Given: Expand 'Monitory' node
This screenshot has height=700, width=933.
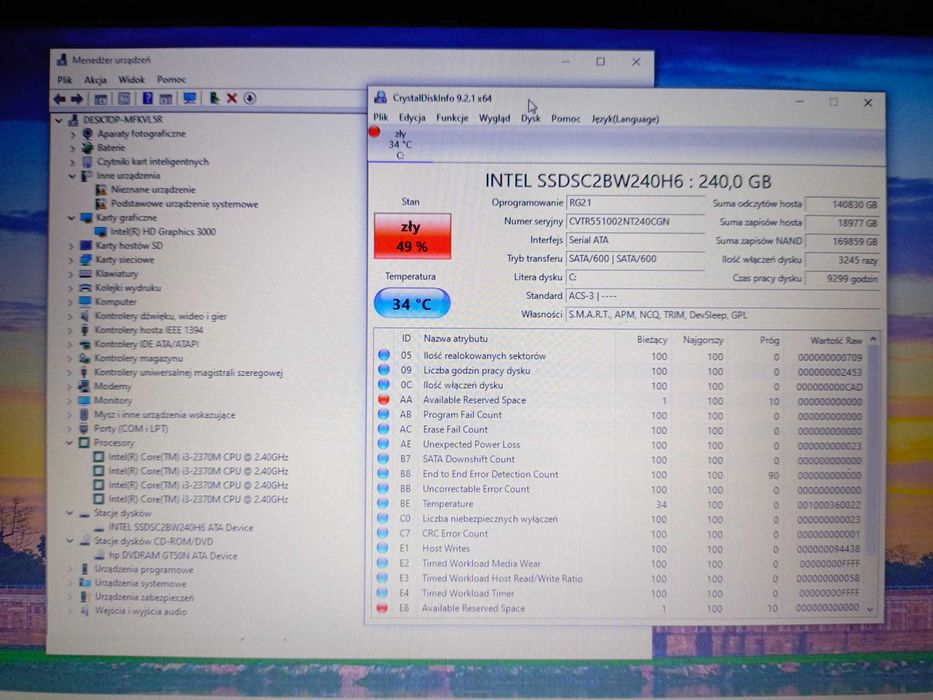Looking at the screenshot, I should pos(70,401).
